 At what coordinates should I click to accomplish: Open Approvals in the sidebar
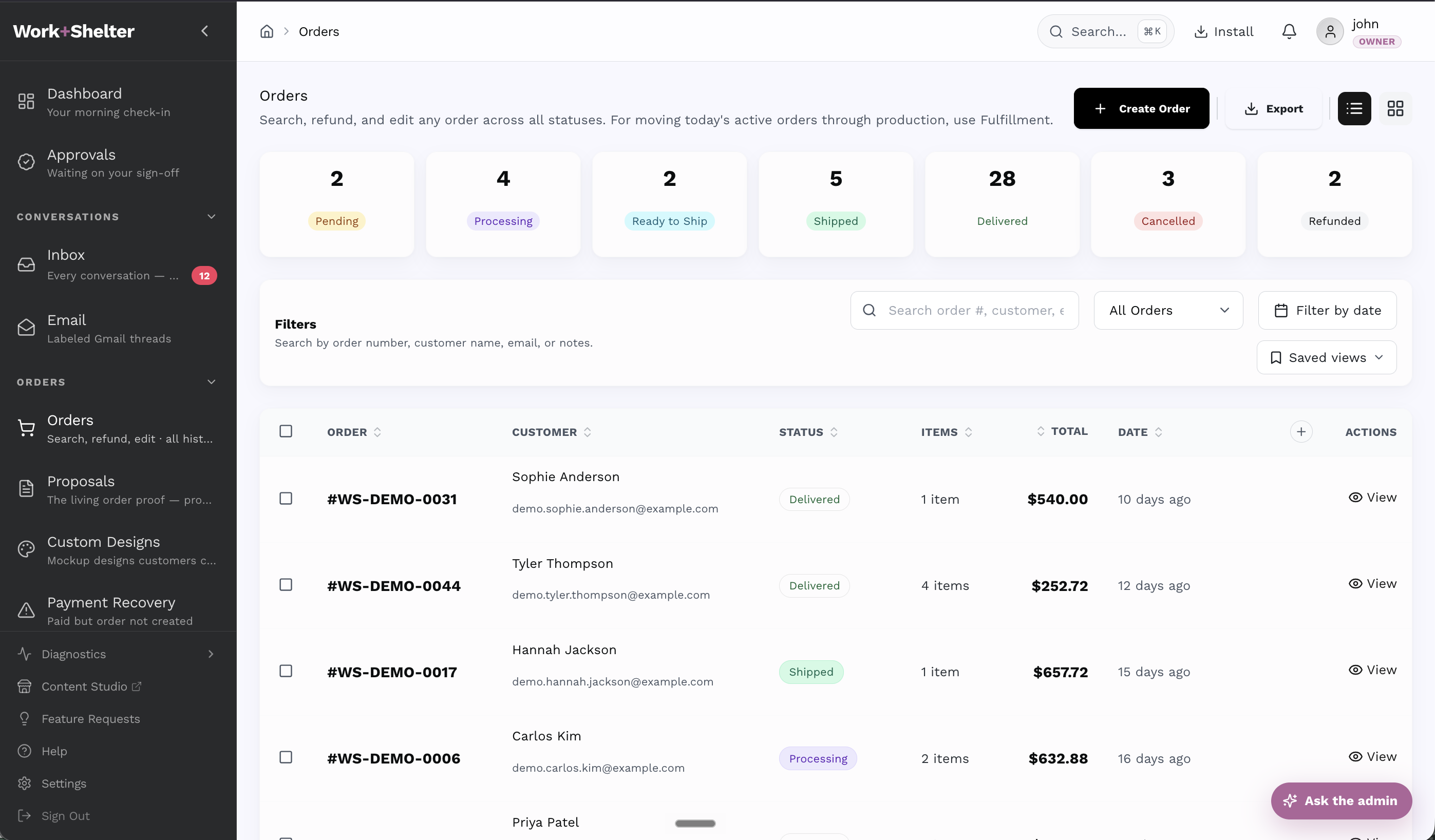[118, 163]
